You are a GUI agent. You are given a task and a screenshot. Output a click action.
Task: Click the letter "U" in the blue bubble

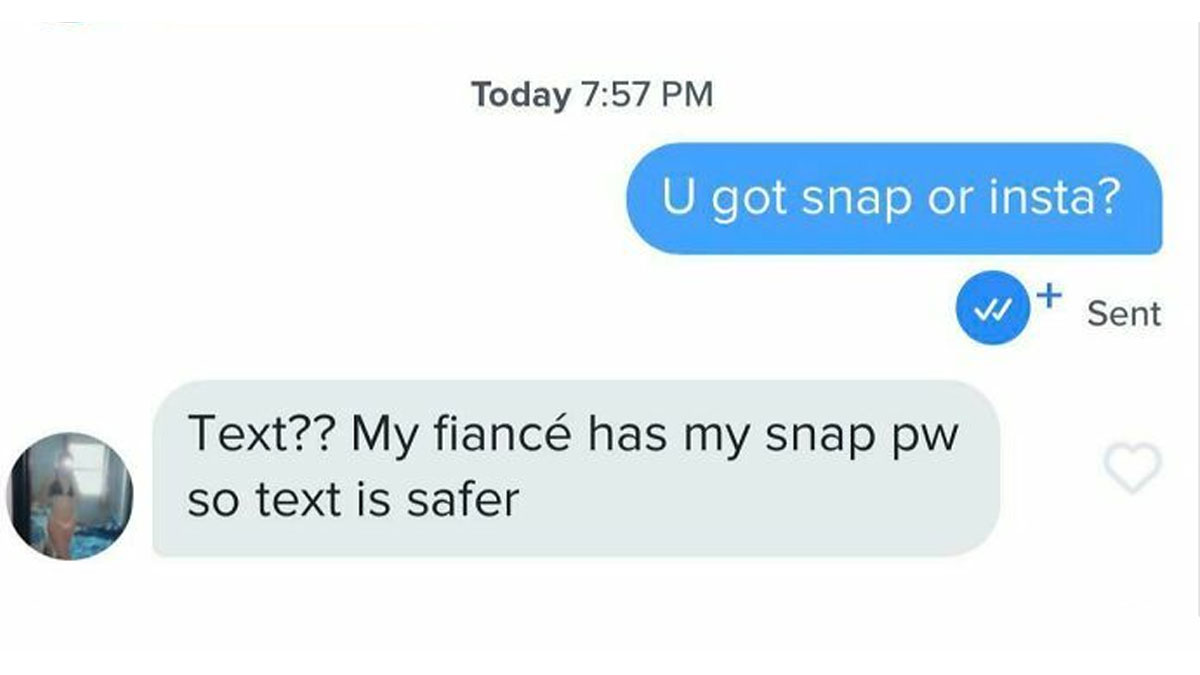tap(679, 198)
